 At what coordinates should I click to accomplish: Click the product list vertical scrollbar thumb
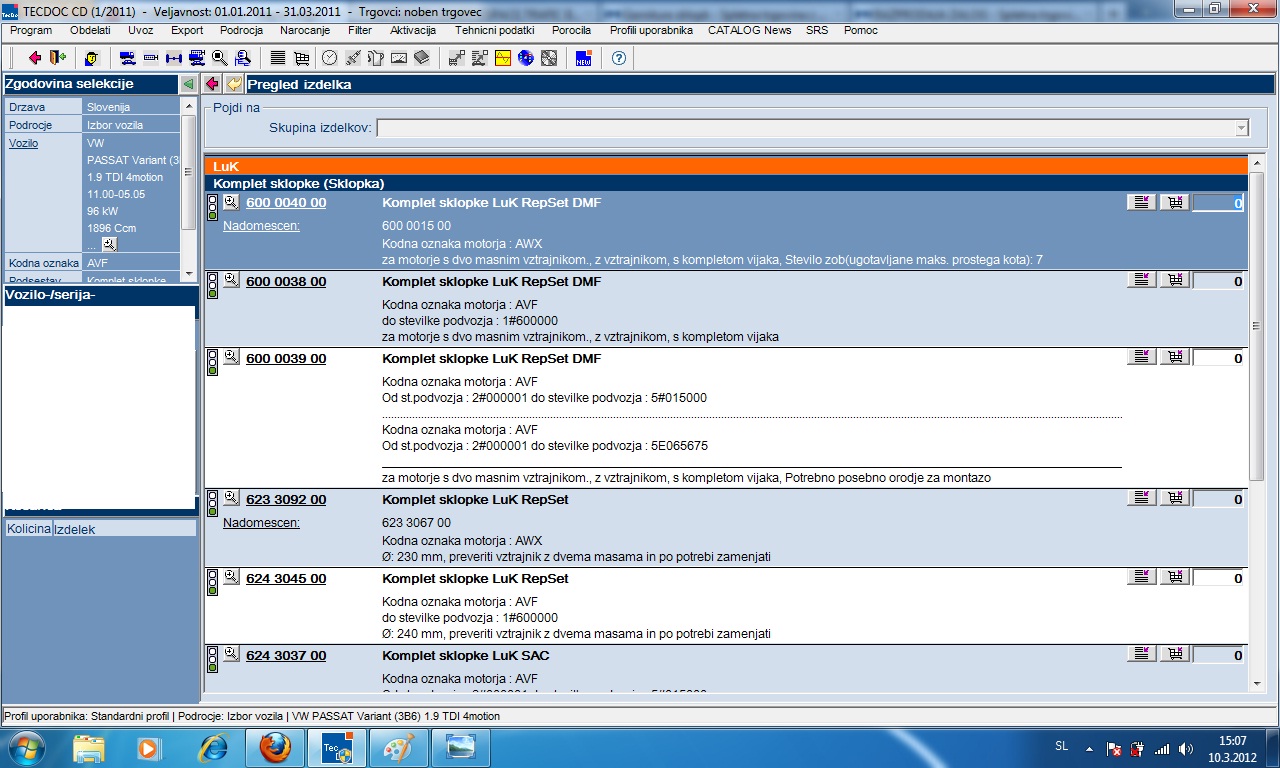pyautogui.click(x=1257, y=326)
